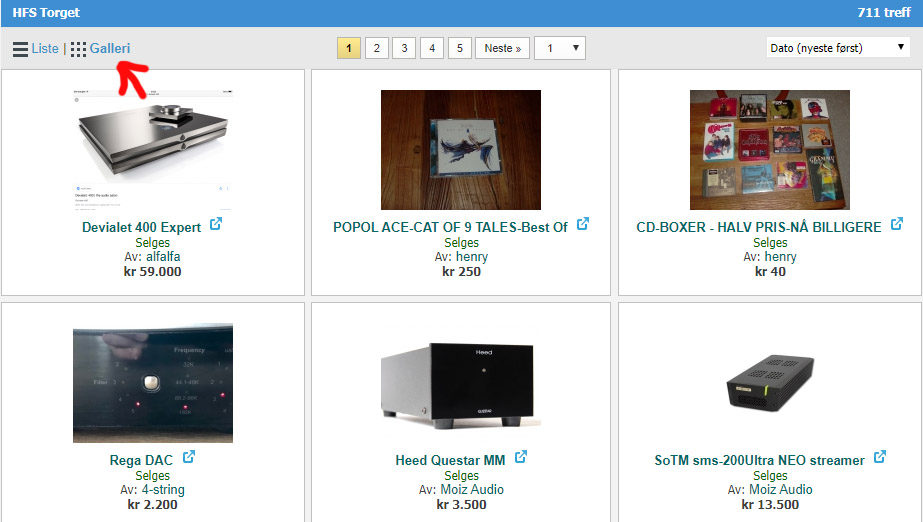Switch to list view with hamburger icon
This screenshot has height=522, width=923.
[x=21, y=49]
